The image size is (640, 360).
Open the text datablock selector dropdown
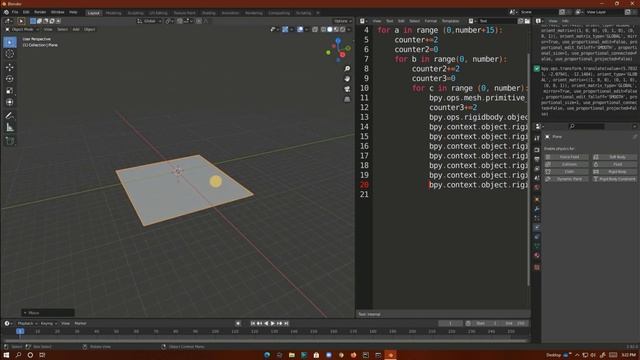coord(471,21)
